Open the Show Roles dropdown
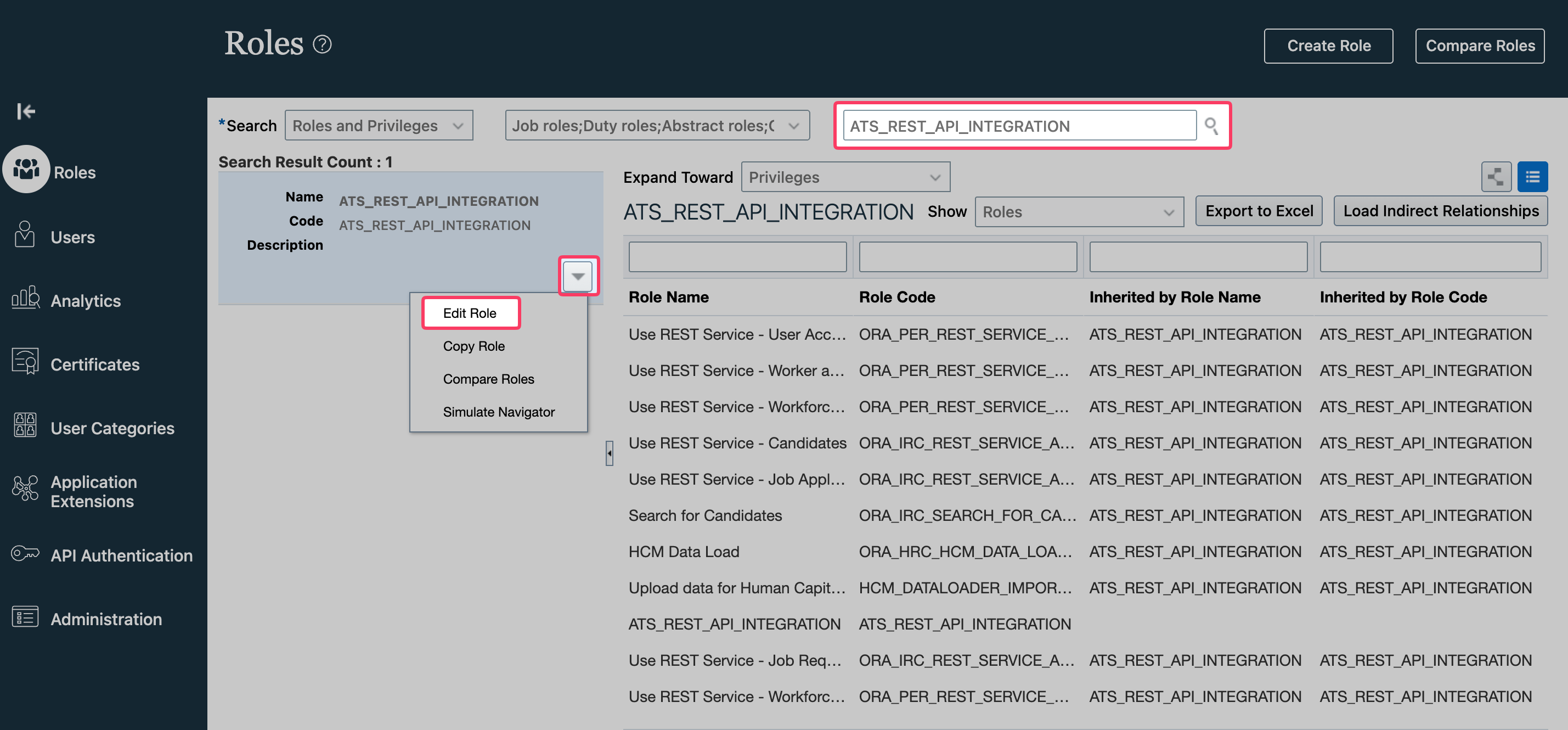 point(1079,212)
